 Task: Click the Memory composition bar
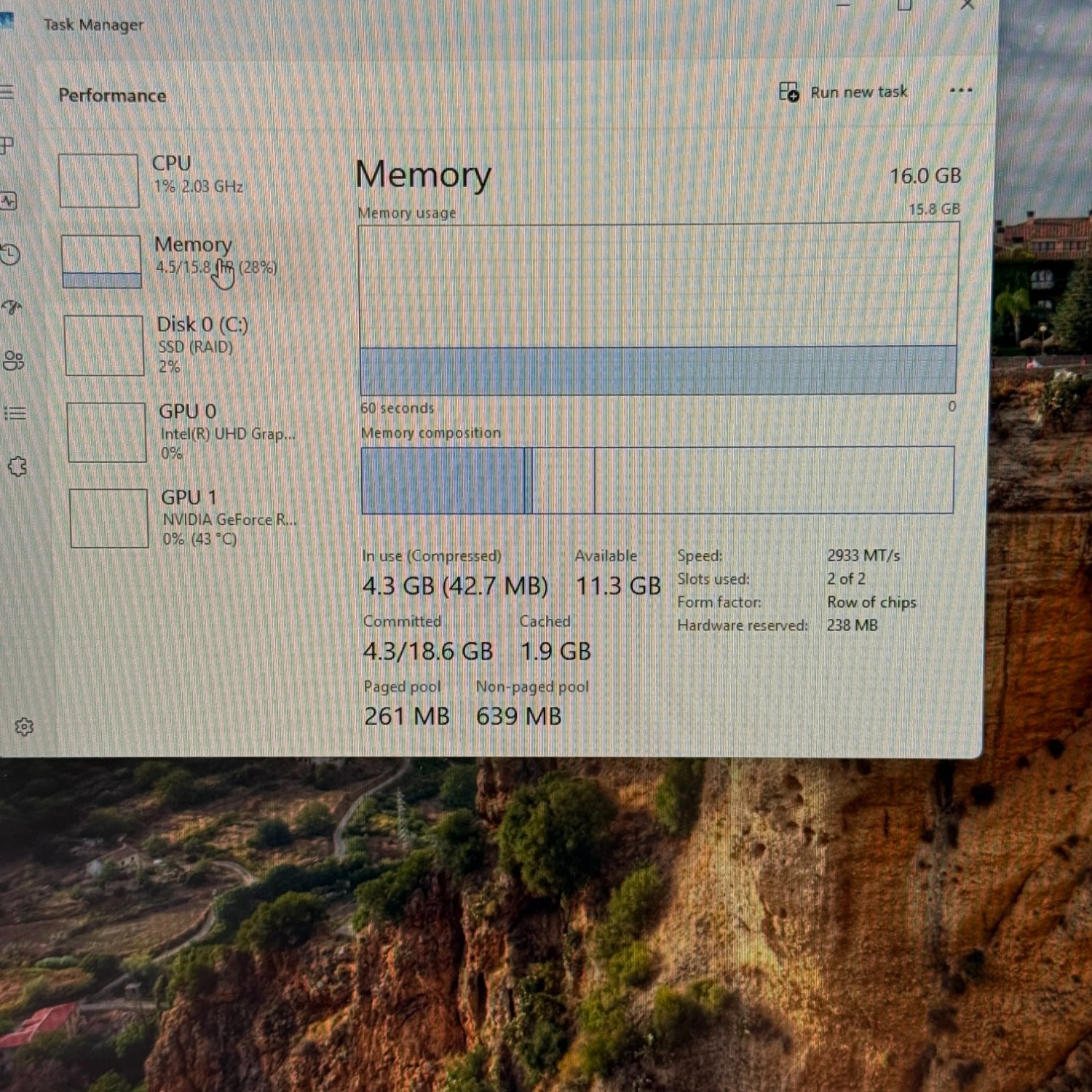(657, 480)
